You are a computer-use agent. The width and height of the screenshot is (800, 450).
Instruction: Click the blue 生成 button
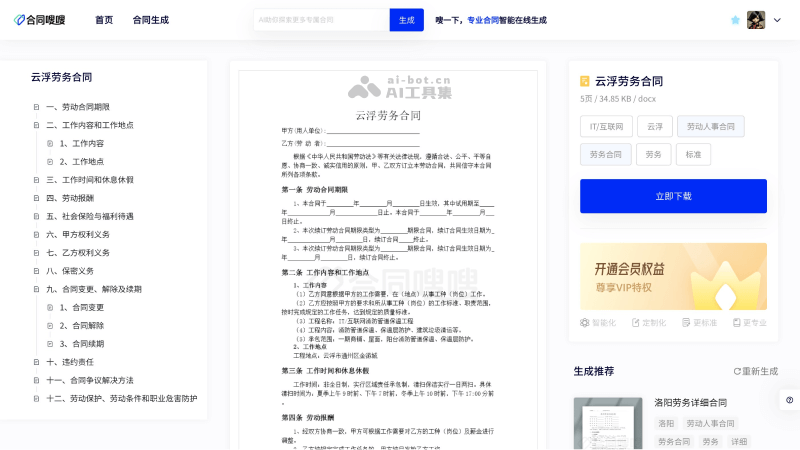(x=406, y=20)
